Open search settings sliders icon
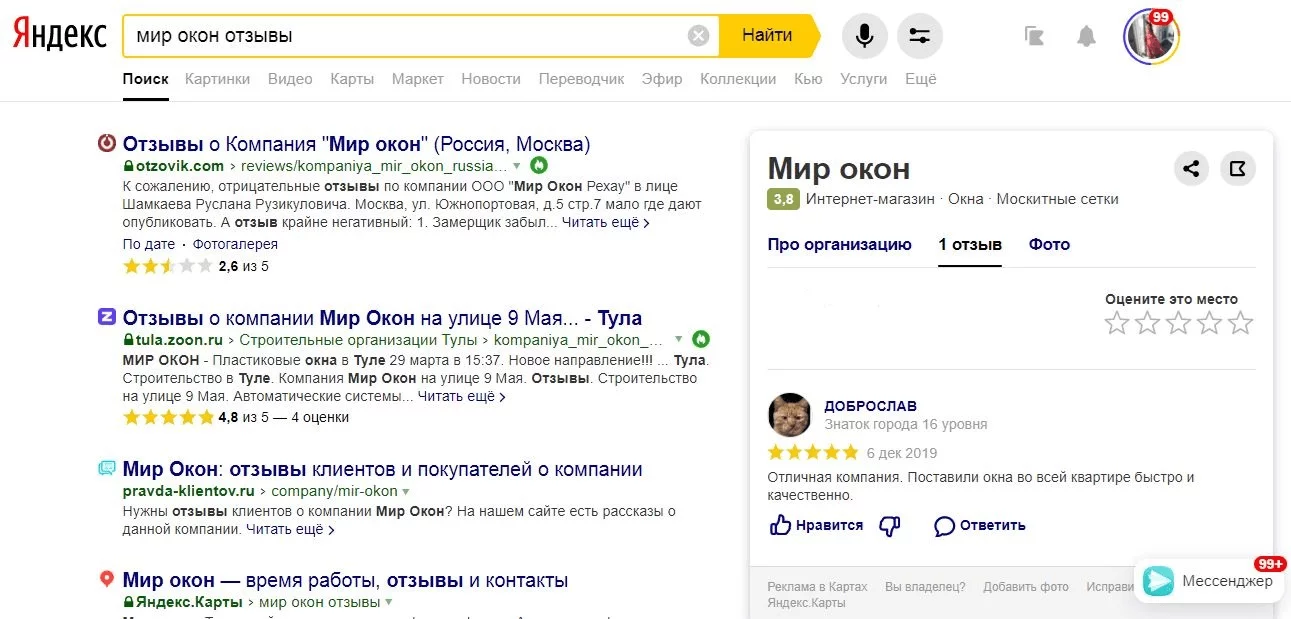The height and width of the screenshot is (619, 1291). [920, 36]
